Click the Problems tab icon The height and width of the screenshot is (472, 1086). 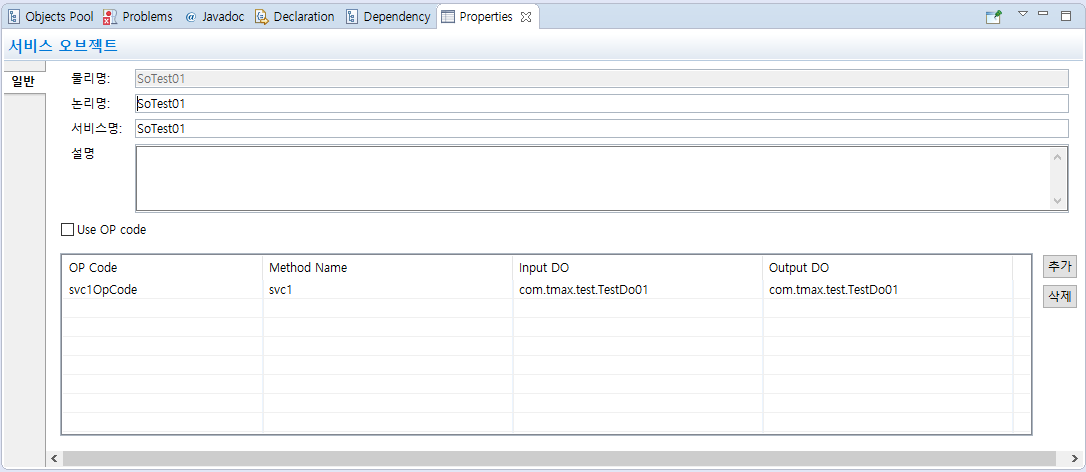[109, 17]
